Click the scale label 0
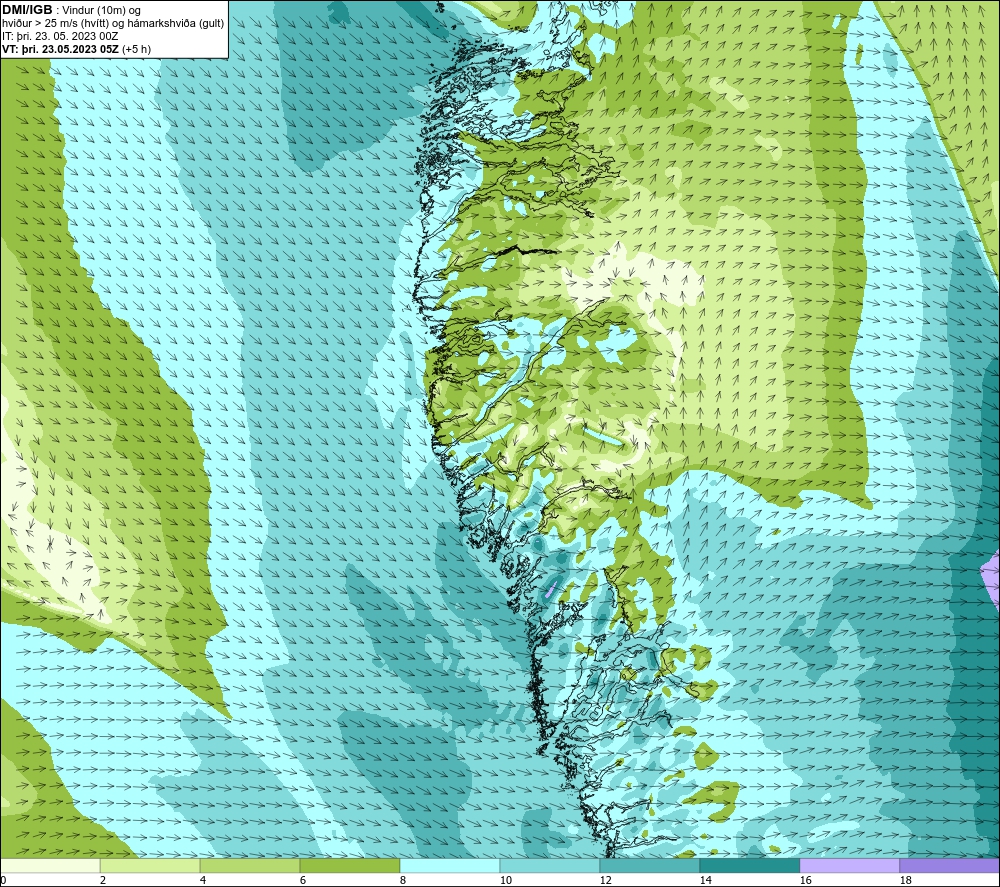 pyautogui.click(x=3, y=880)
